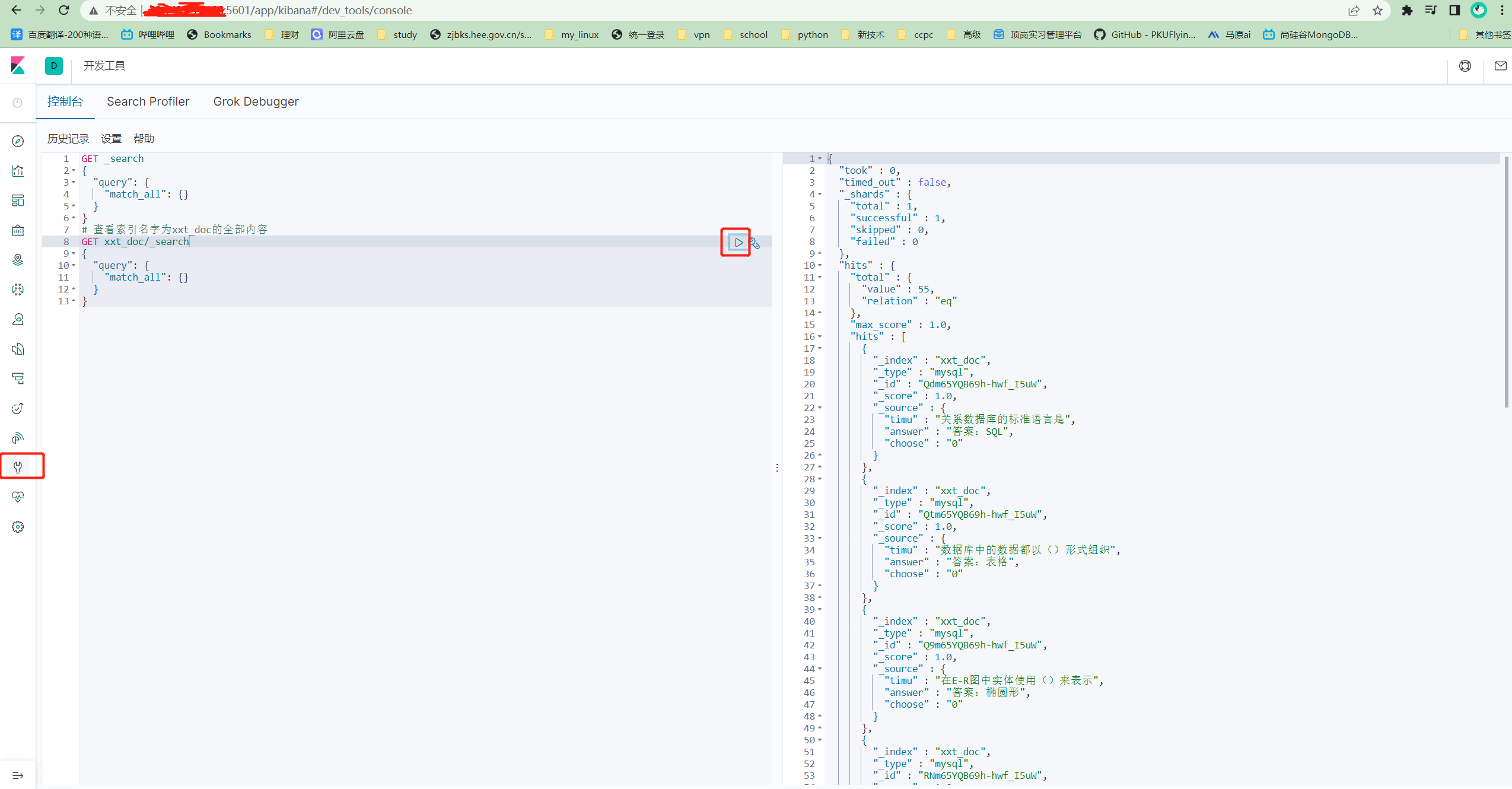This screenshot has height=789, width=1512.
Task: Click the Kibana logo
Action: pos(18,65)
